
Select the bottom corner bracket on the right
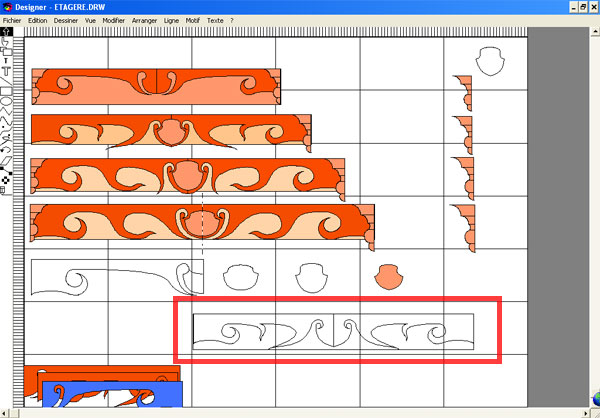click(464, 228)
